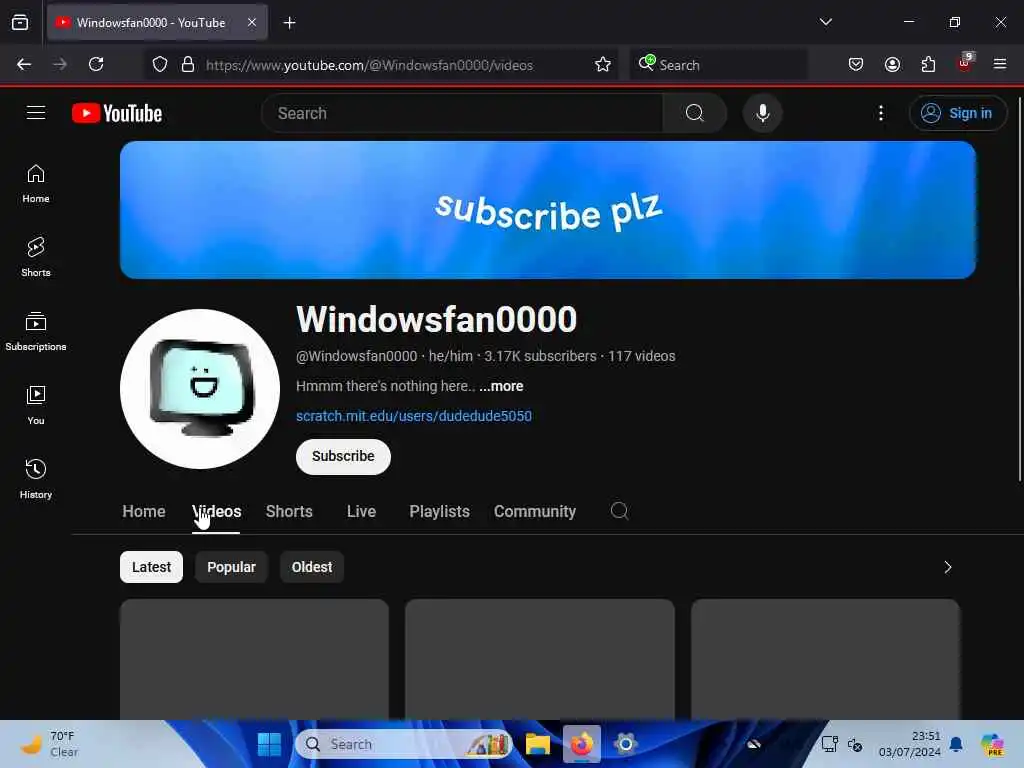Open the weather widget 70°F Clear

(x=51, y=744)
